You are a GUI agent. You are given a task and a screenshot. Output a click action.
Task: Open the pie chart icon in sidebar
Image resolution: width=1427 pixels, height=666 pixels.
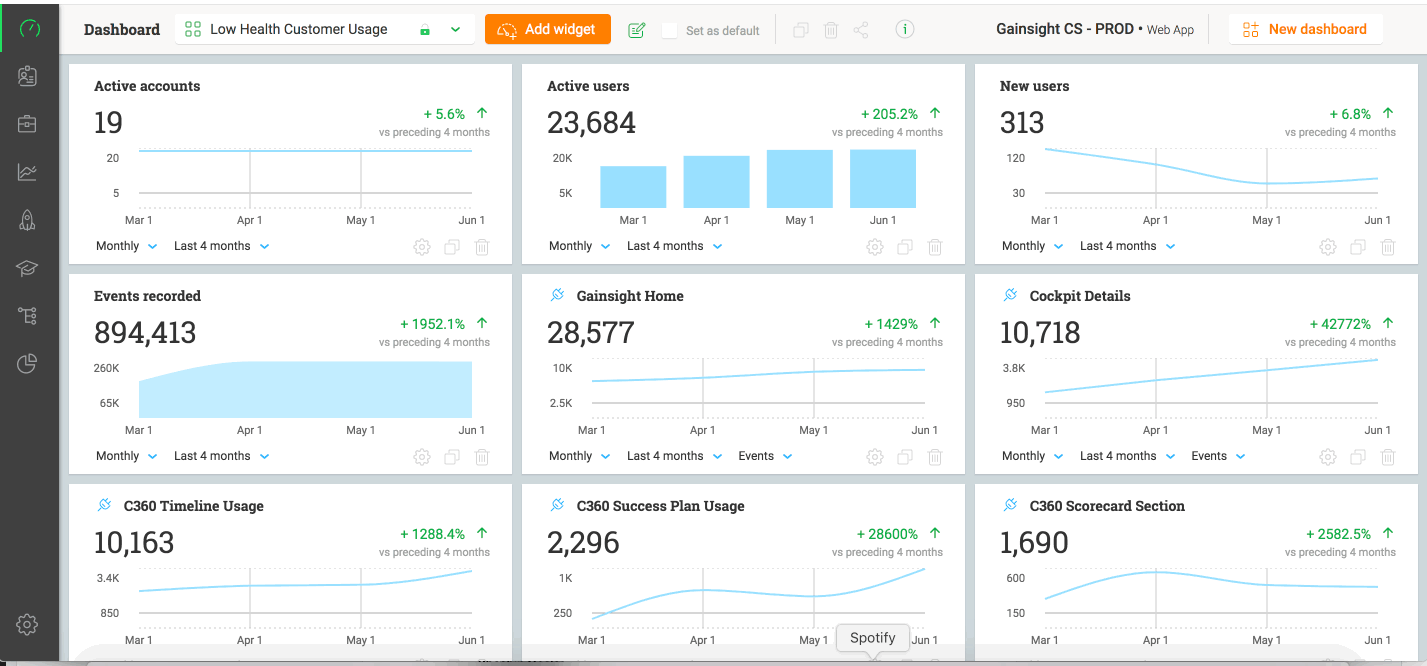pyautogui.click(x=28, y=364)
